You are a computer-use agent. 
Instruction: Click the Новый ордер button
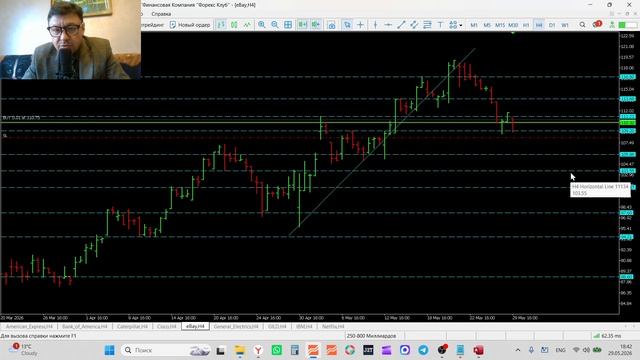click(190, 25)
